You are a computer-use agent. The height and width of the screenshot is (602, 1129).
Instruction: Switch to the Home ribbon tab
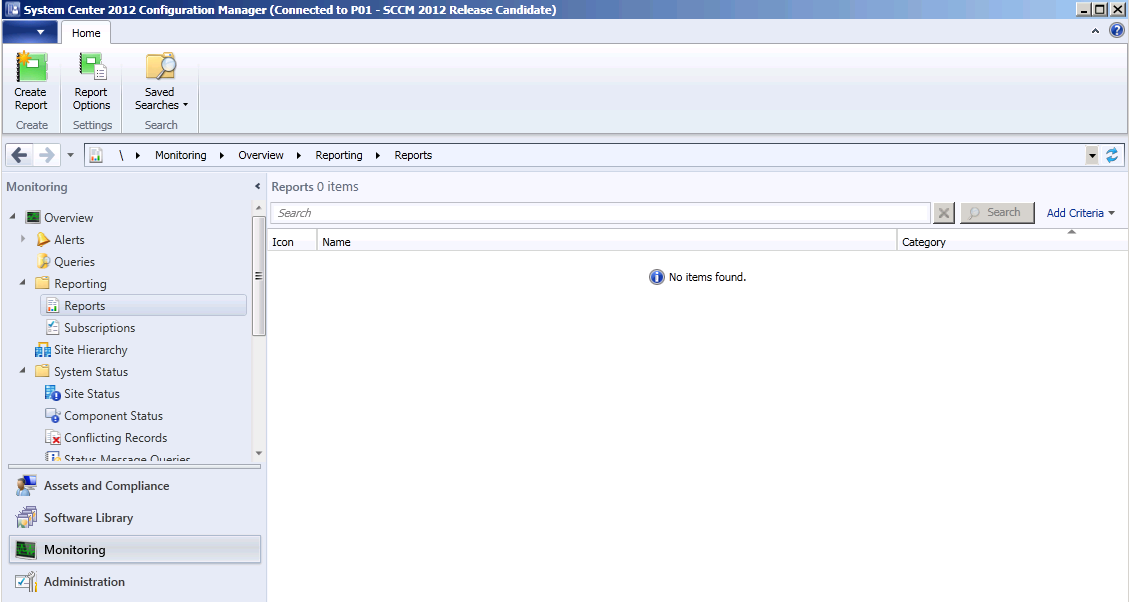coord(86,33)
